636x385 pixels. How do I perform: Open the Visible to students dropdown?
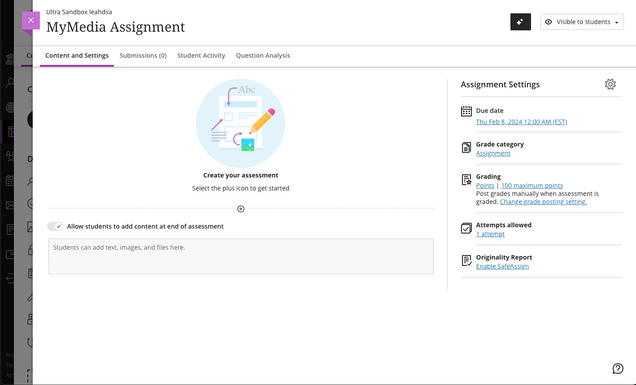click(582, 22)
